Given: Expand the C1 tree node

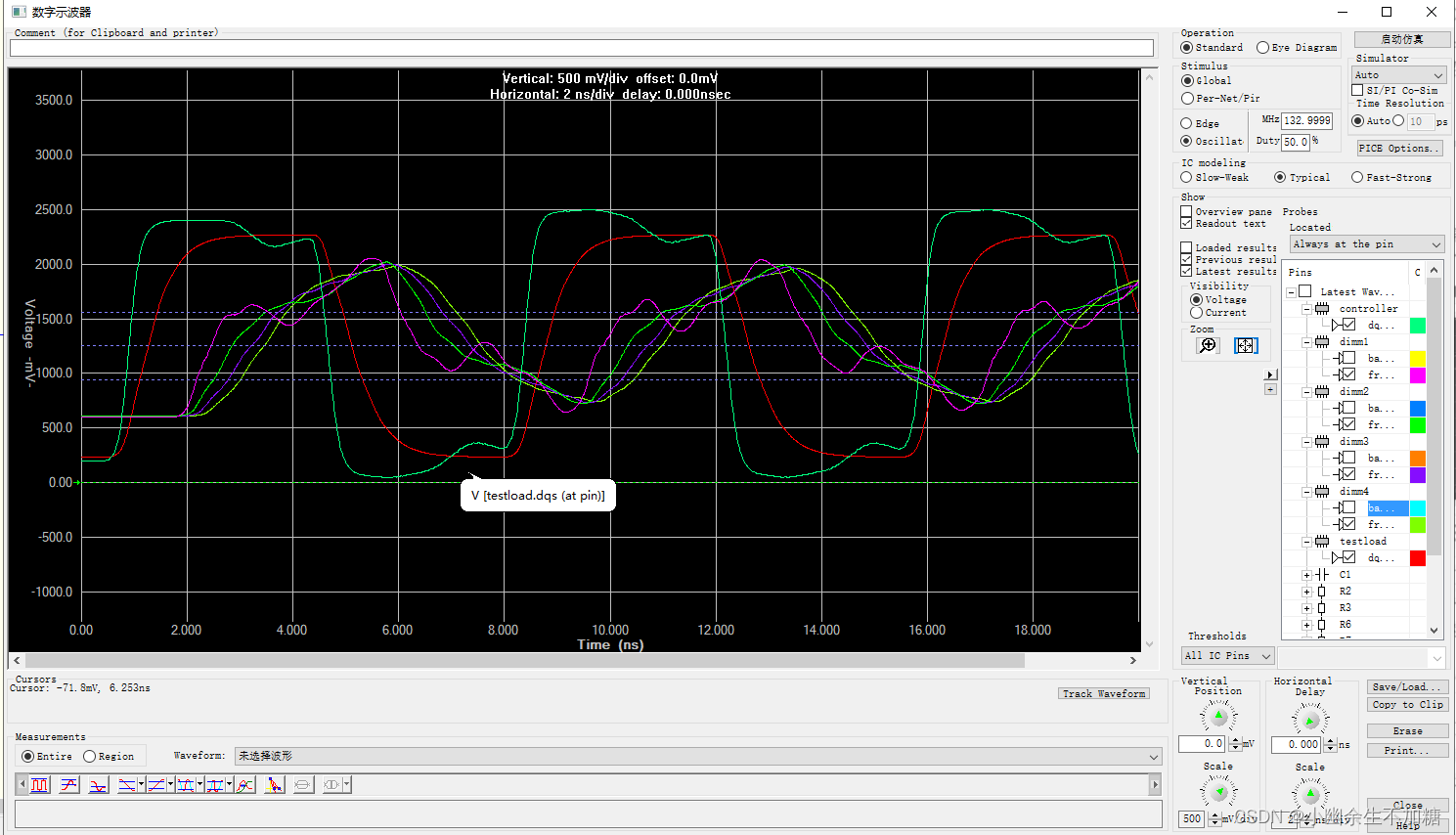Looking at the screenshot, I should [x=1306, y=575].
